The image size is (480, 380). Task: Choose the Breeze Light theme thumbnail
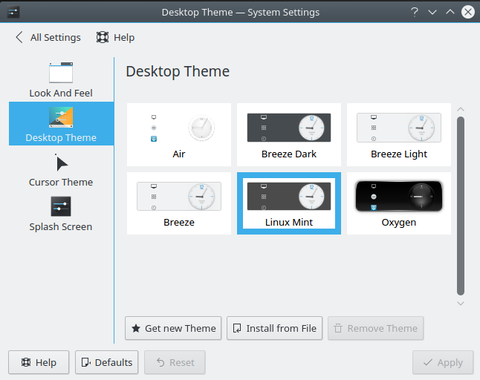click(399, 135)
